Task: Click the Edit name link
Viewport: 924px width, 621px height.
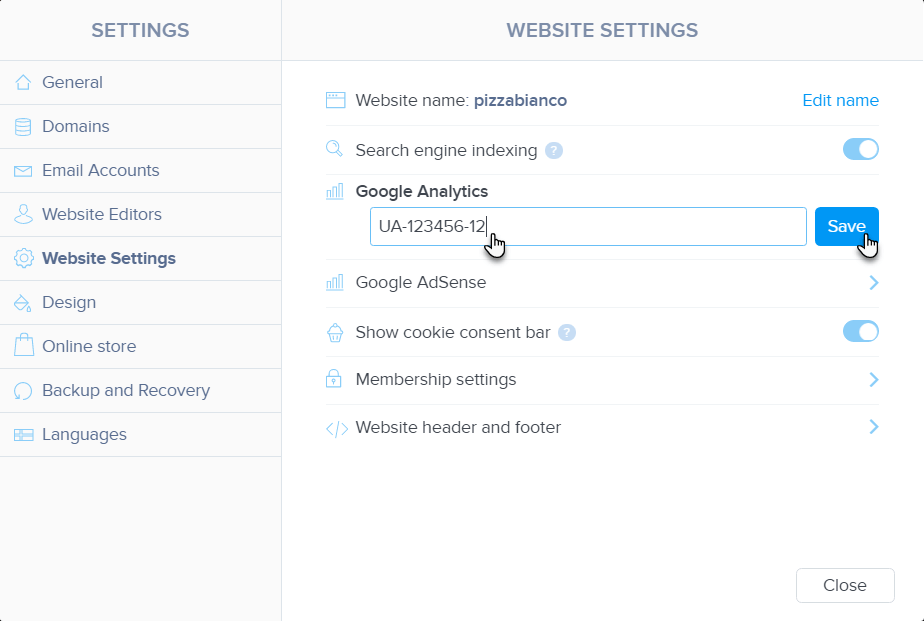Action: coord(840,101)
